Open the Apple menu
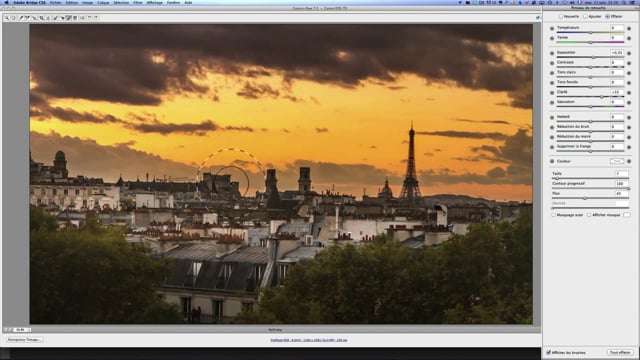 (7, 2)
